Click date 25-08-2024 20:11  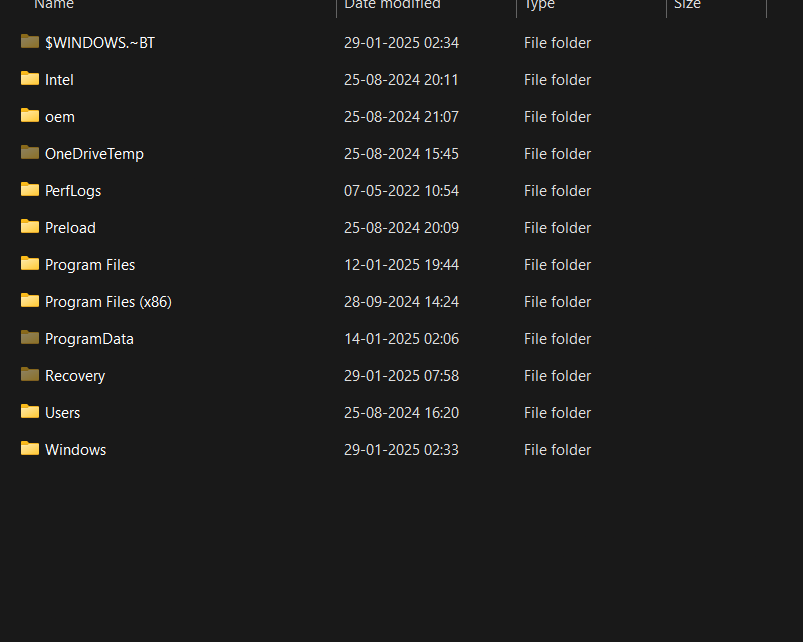[x=402, y=80]
